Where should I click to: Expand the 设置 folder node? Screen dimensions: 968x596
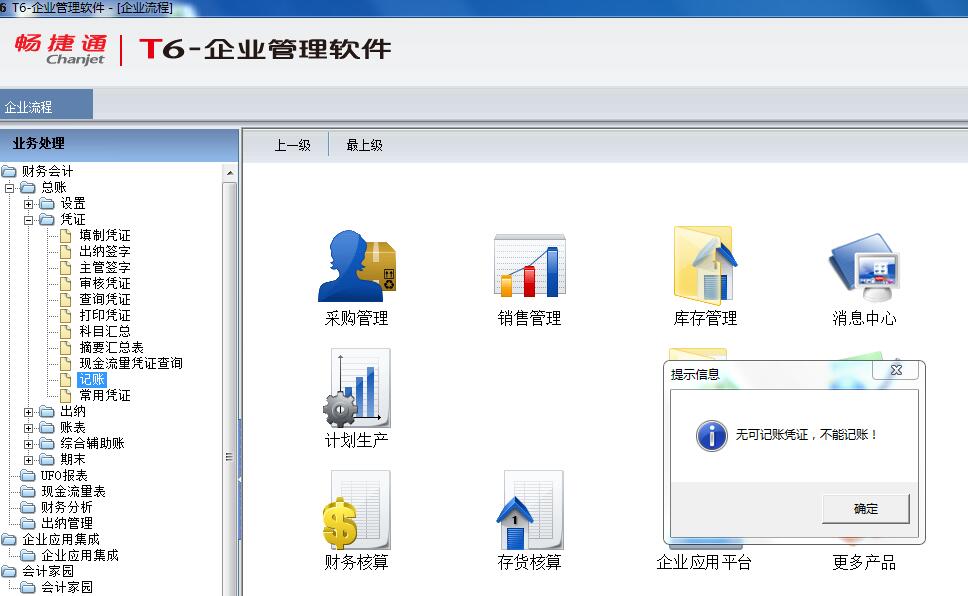coord(28,204)
